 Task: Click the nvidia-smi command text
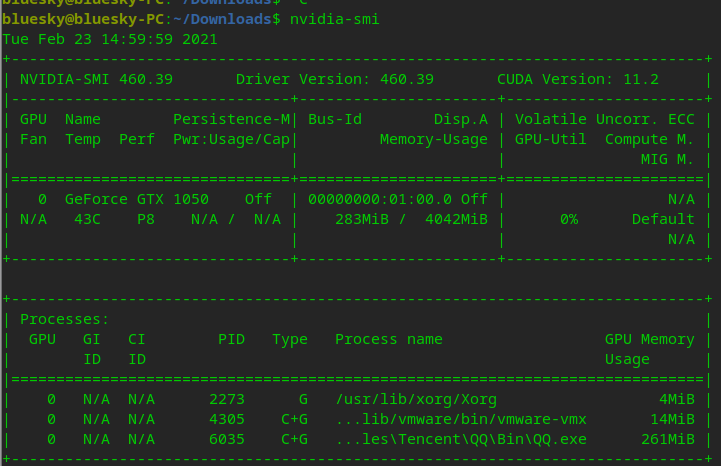[x=335, y=19]
